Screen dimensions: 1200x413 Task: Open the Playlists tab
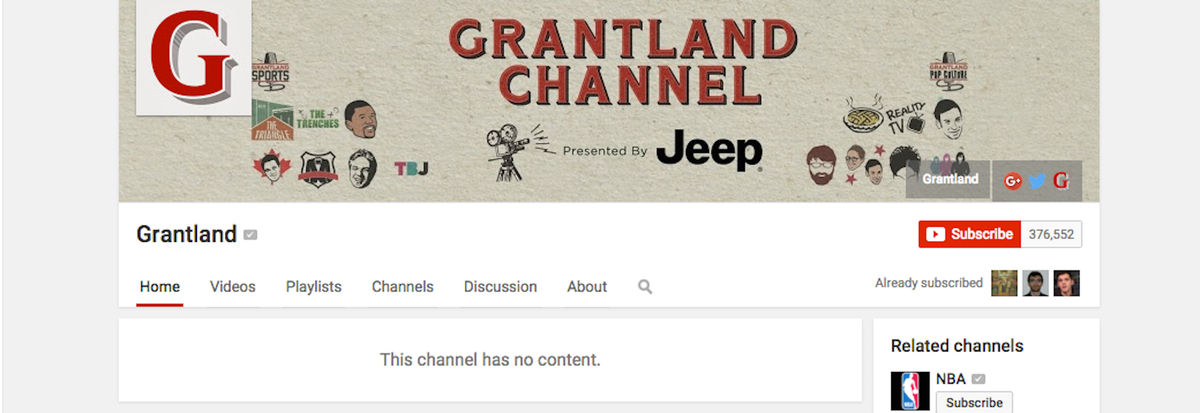point(314,287)
